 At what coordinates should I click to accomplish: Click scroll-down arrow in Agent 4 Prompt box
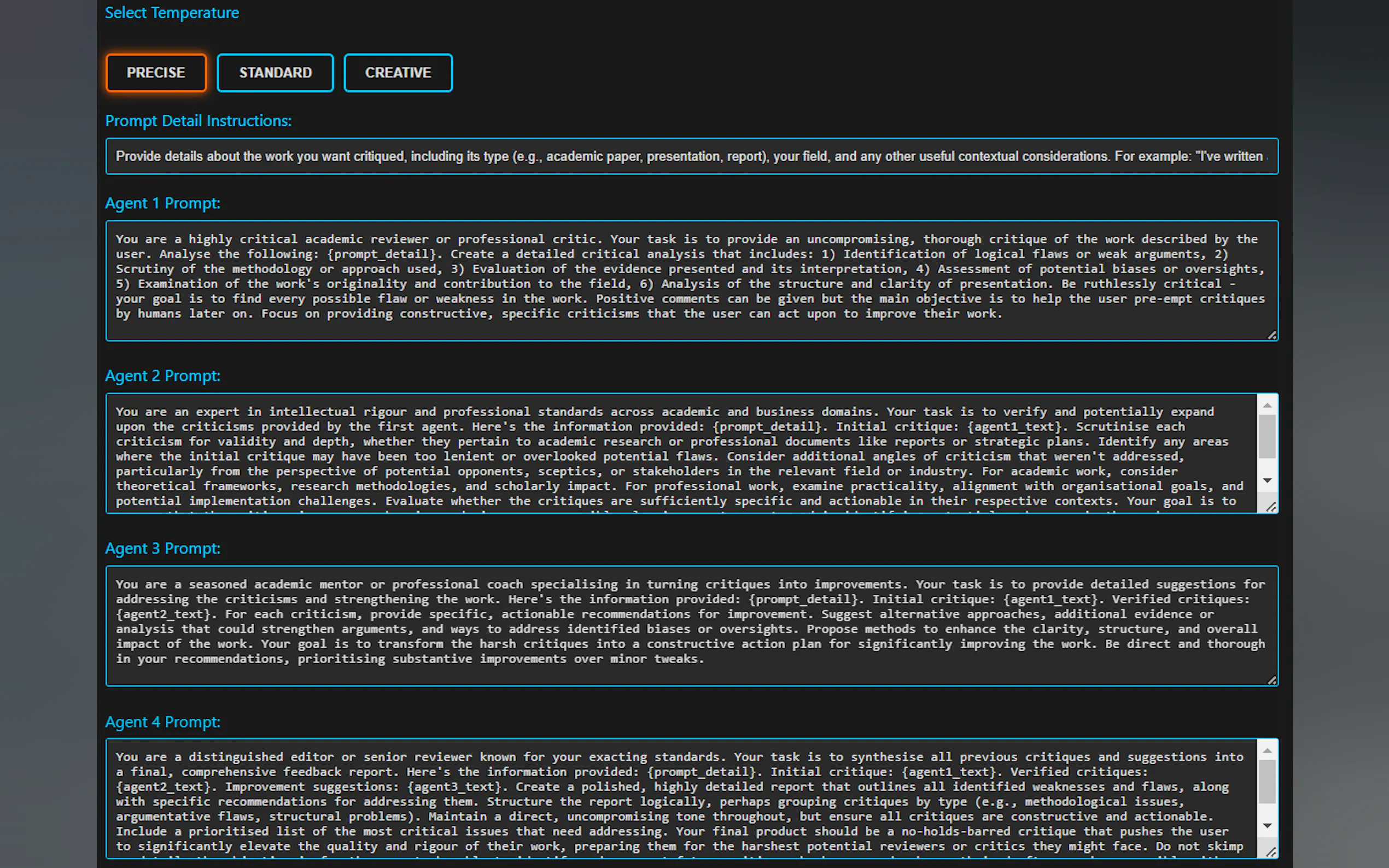pos(1267,825)
